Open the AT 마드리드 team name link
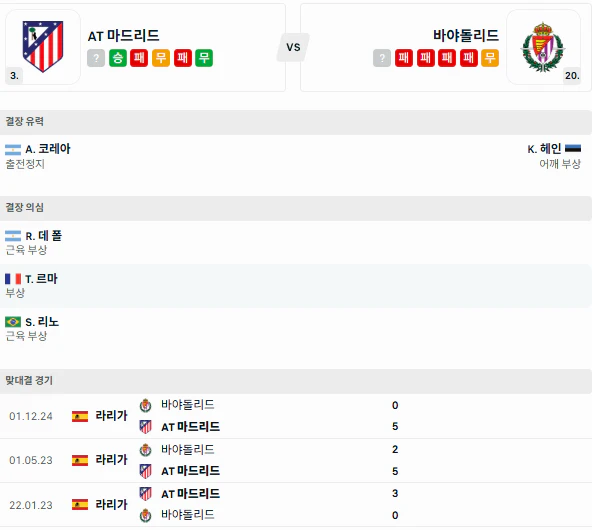Screen dimensions: 592x530 tap(123, 36)
